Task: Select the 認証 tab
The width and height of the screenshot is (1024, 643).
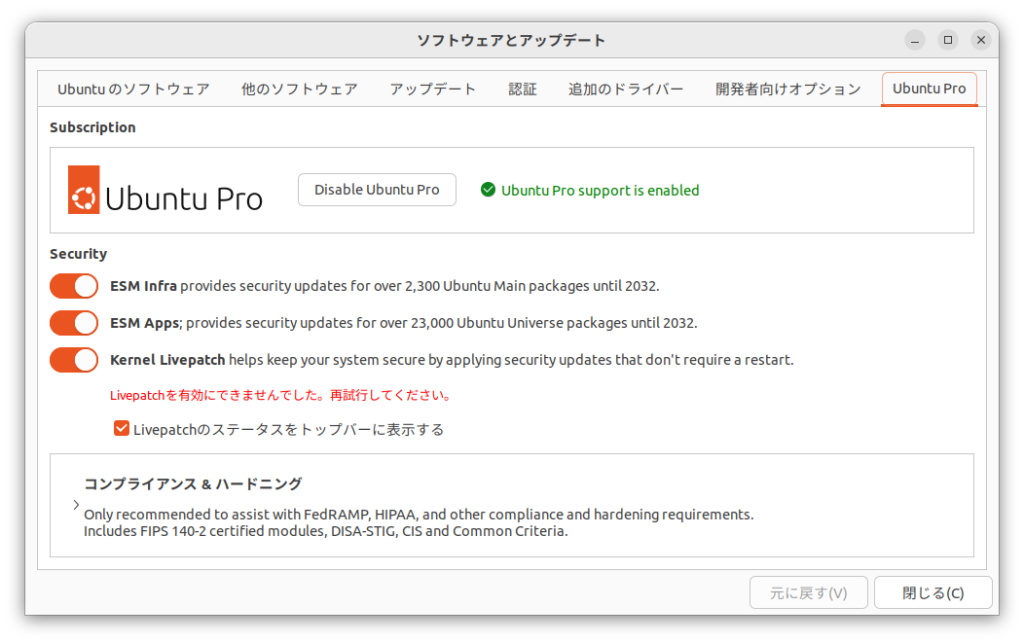Action: pos(522,89)
